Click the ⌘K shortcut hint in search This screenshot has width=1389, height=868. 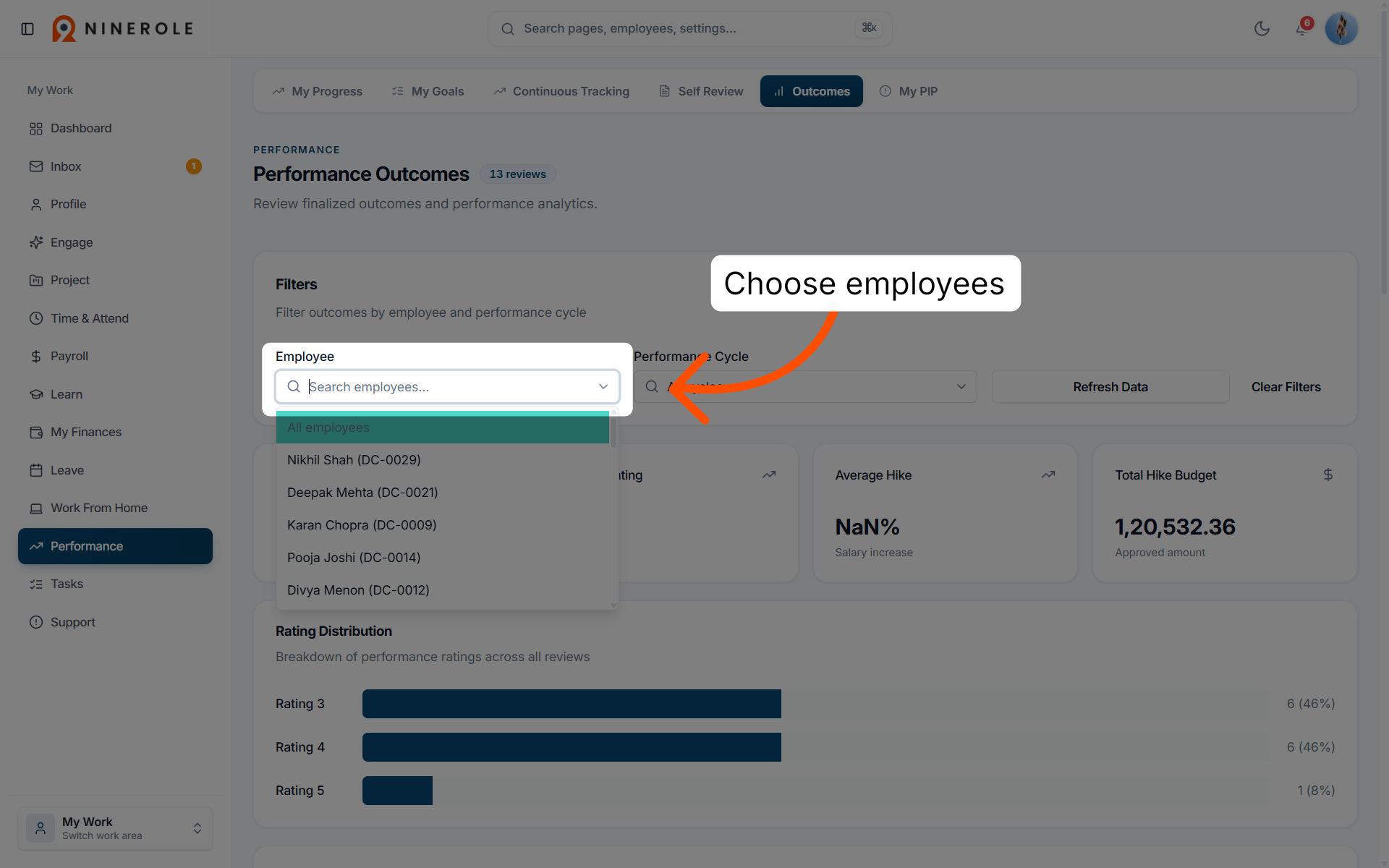pyautogui.click(x=869, y=28)
